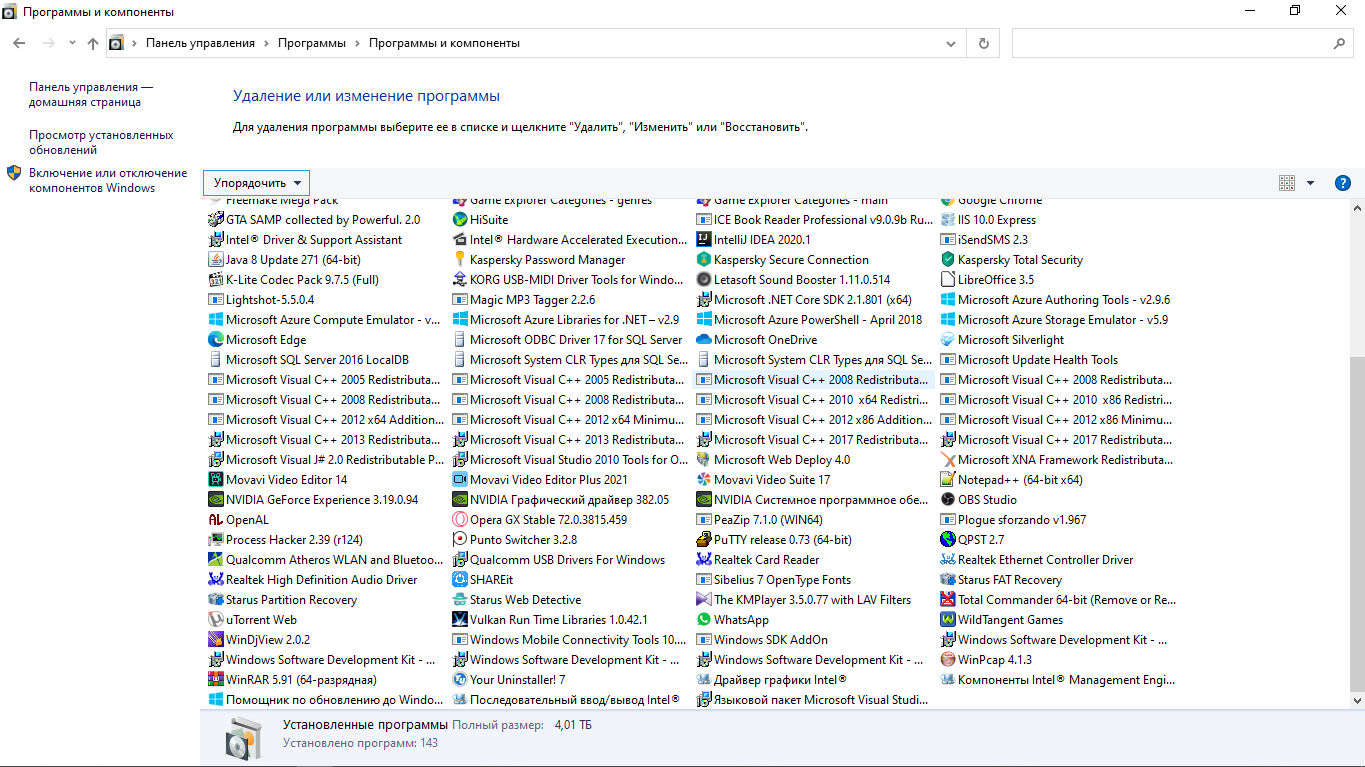
Task: Click the Kaspersky Total Security shield icon
Action: click(948, 260)
